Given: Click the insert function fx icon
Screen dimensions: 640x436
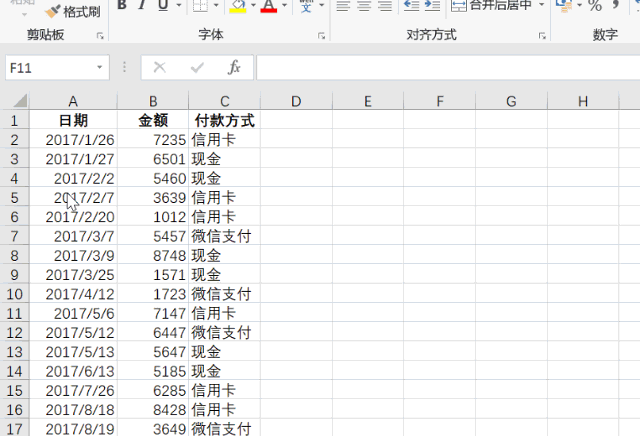Looking at the screenshot, I should 234,67.
